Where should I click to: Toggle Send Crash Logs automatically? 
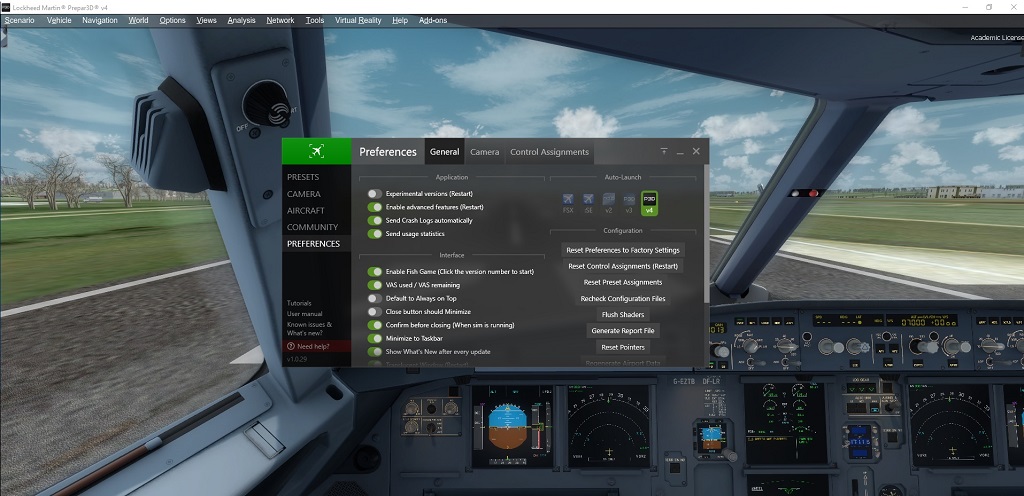pyautogui.click(x=375, y=221)
